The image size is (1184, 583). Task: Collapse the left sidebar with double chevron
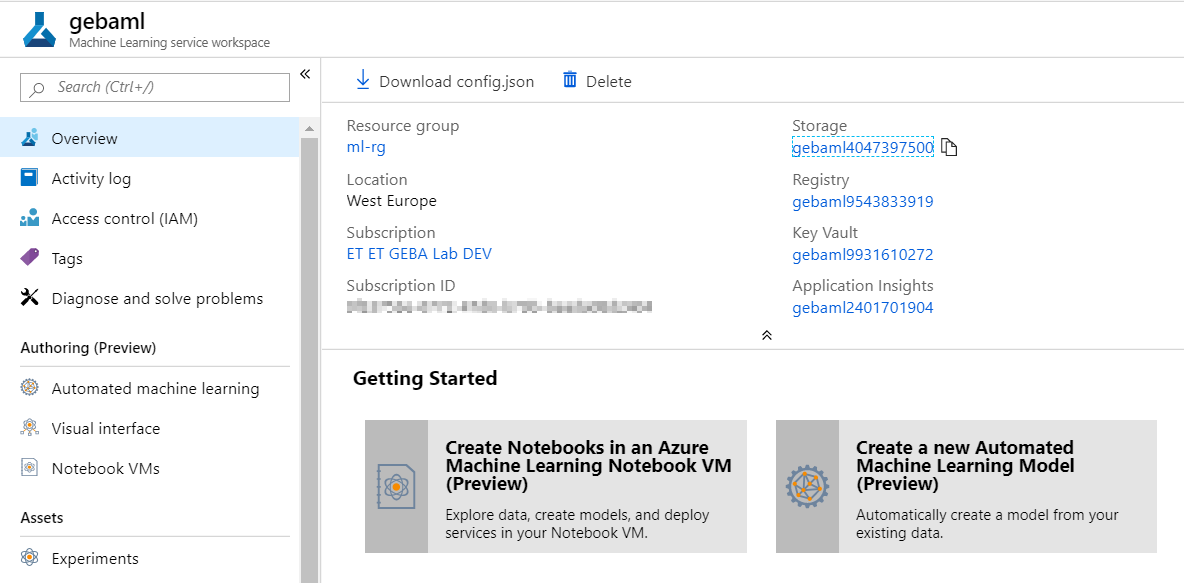[x=305, y=74]
